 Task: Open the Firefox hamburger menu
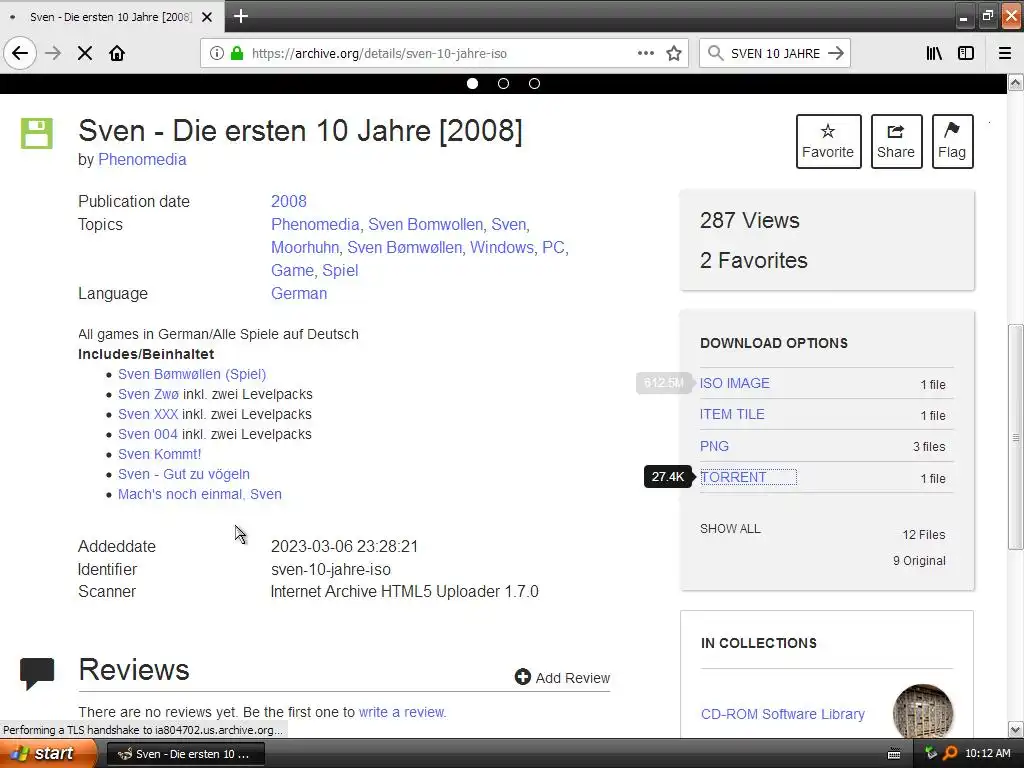point(1005,53)
